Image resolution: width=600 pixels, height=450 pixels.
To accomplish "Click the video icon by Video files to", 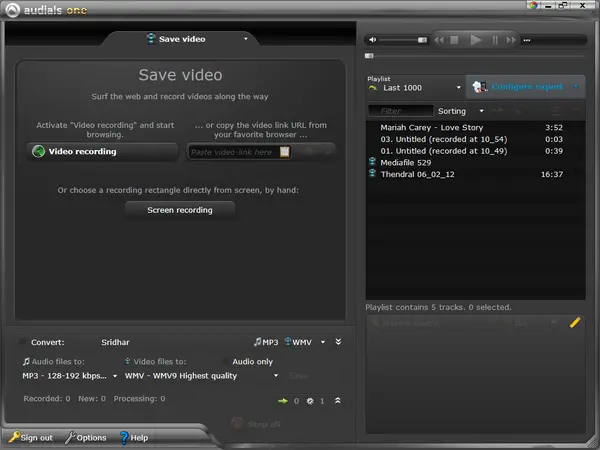I will tap(127, 361).
